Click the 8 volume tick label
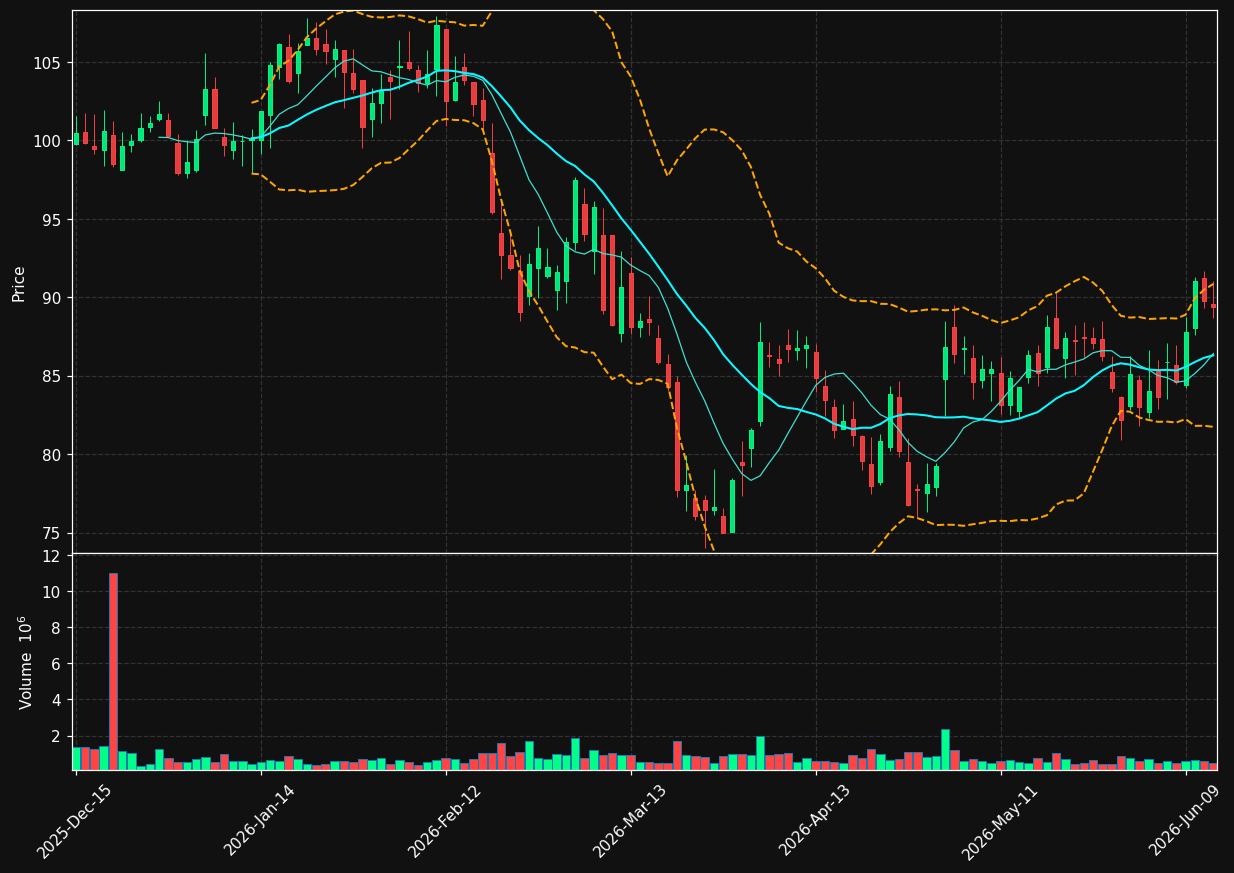This screenshot has height=873, width=1234. 58,628
